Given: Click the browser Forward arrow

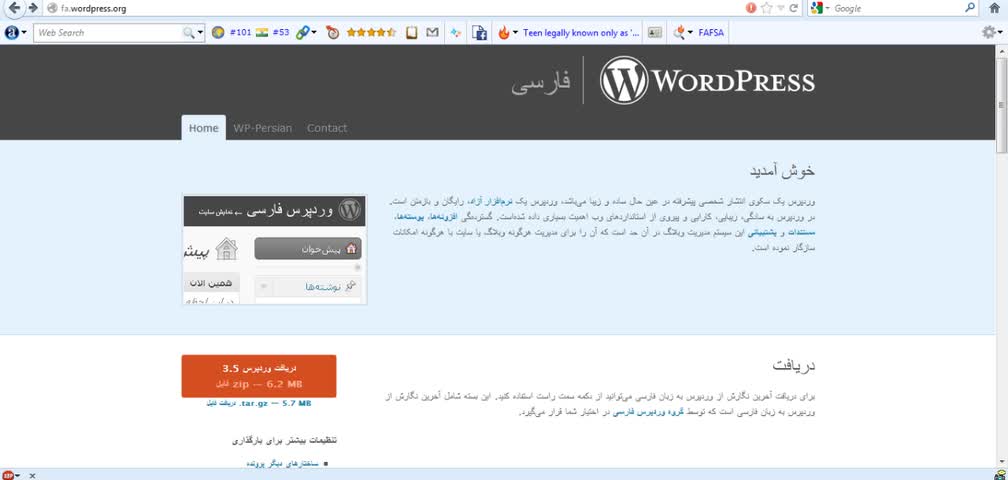Looking at the screenshot, I should pyautogui.click(x=33, y=8).
